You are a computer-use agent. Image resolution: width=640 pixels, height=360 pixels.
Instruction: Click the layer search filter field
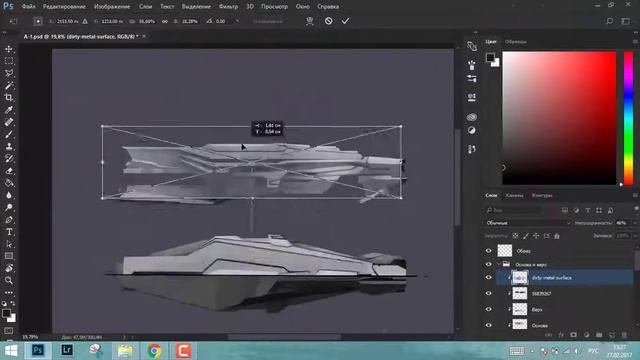513,210
